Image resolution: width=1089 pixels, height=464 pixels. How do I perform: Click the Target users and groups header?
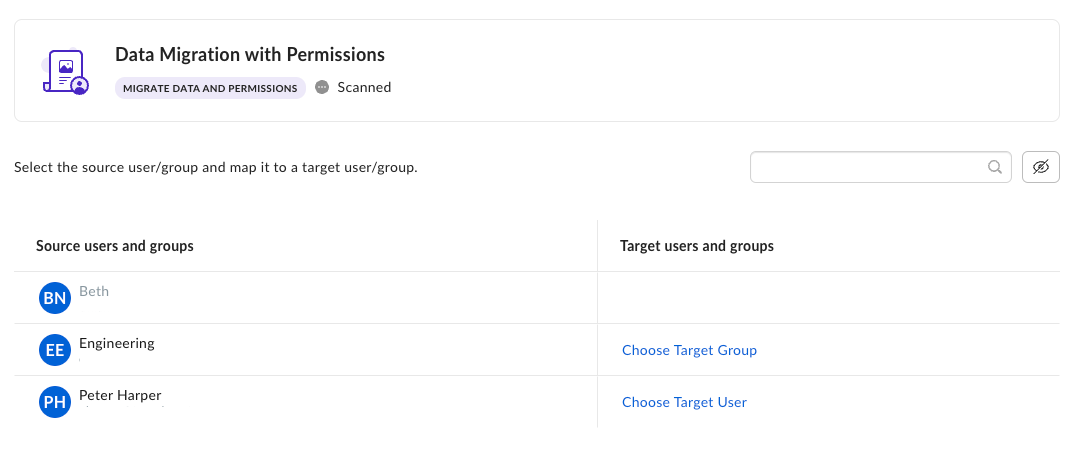(697, 246)
